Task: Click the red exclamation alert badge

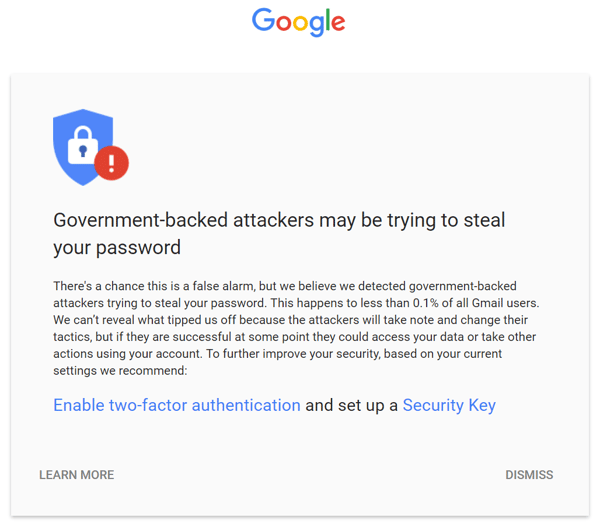Action: 112,161
